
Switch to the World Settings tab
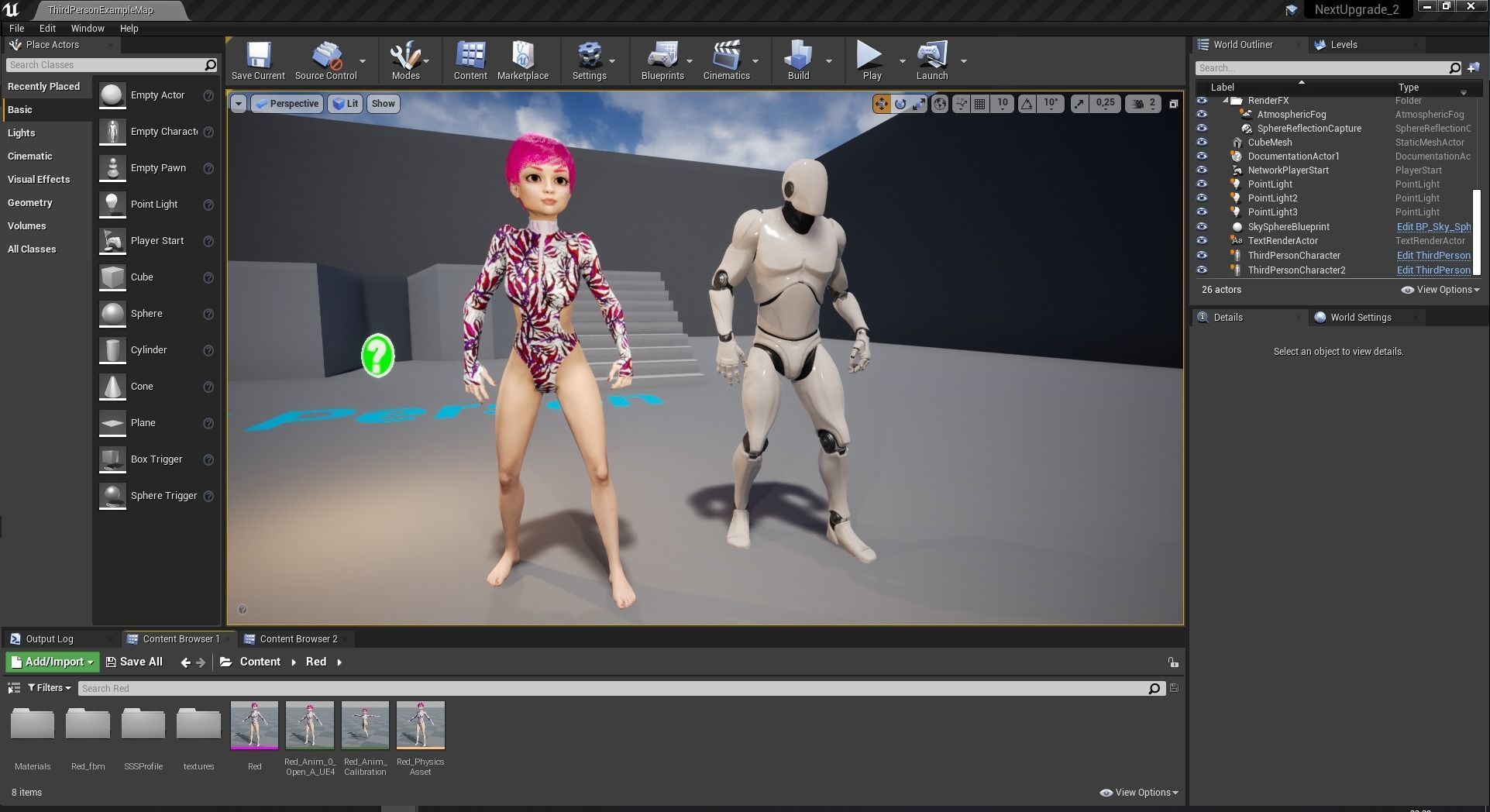pos(1361,318)
